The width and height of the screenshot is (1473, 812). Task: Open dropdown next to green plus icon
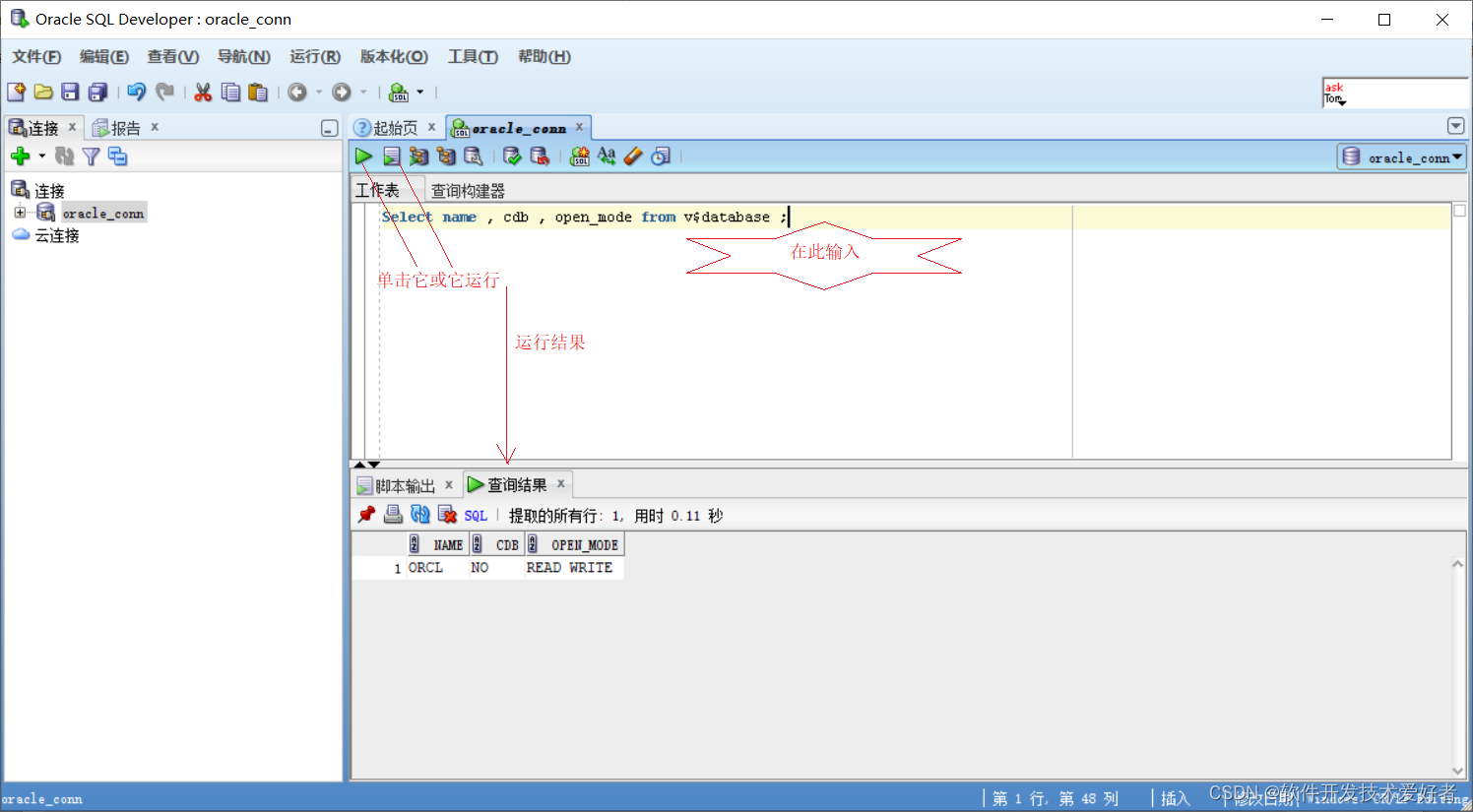pyautogui.click(x=41, y=156)
